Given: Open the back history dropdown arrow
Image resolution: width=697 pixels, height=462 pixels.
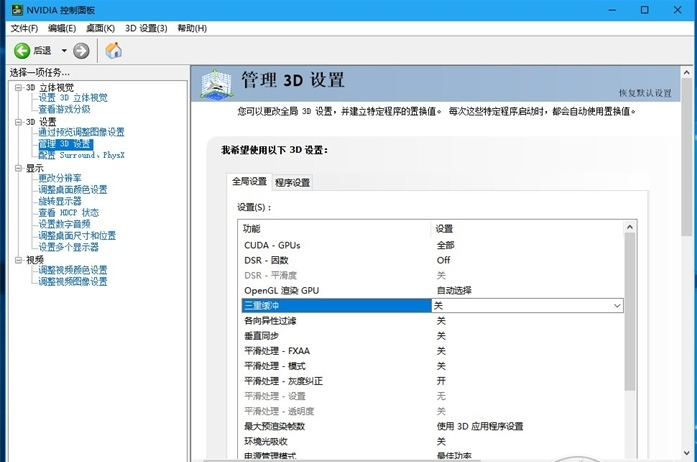Looking at the screenshot, I should [x=64, y=51].
